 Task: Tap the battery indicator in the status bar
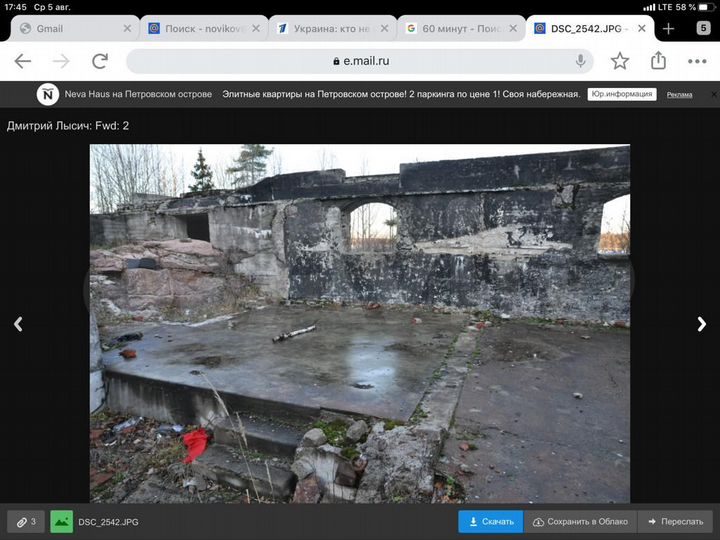click(x=707, y=7)
